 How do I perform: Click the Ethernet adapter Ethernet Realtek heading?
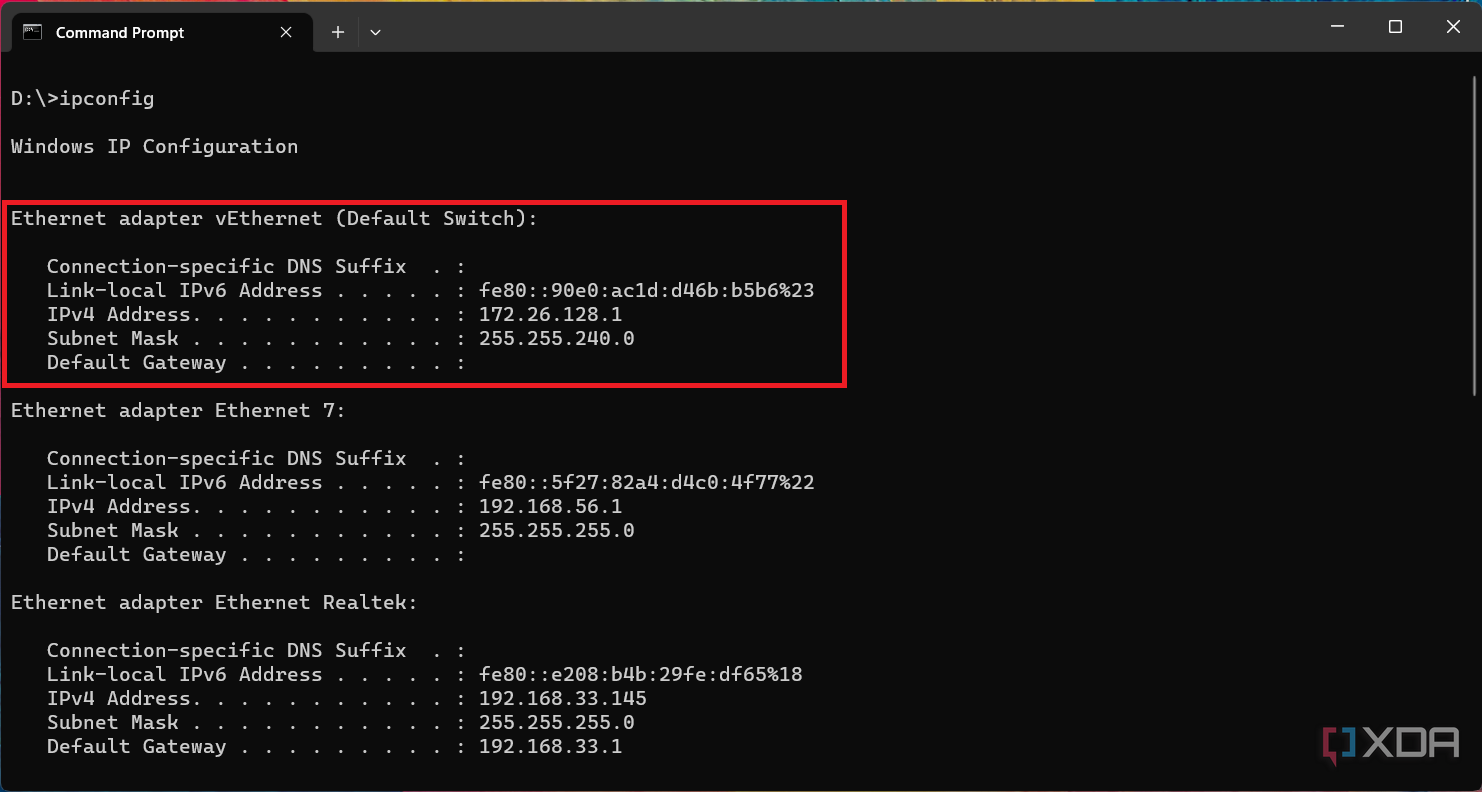point(214,602)
